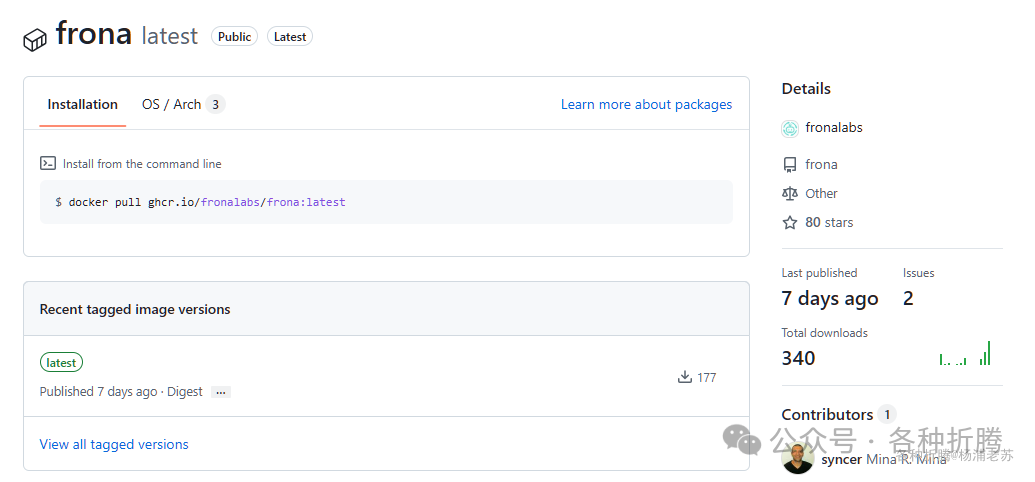Viewport: 1035px width, 482px height.
Task: Click the Latest label badge in header
Action: 290,37
